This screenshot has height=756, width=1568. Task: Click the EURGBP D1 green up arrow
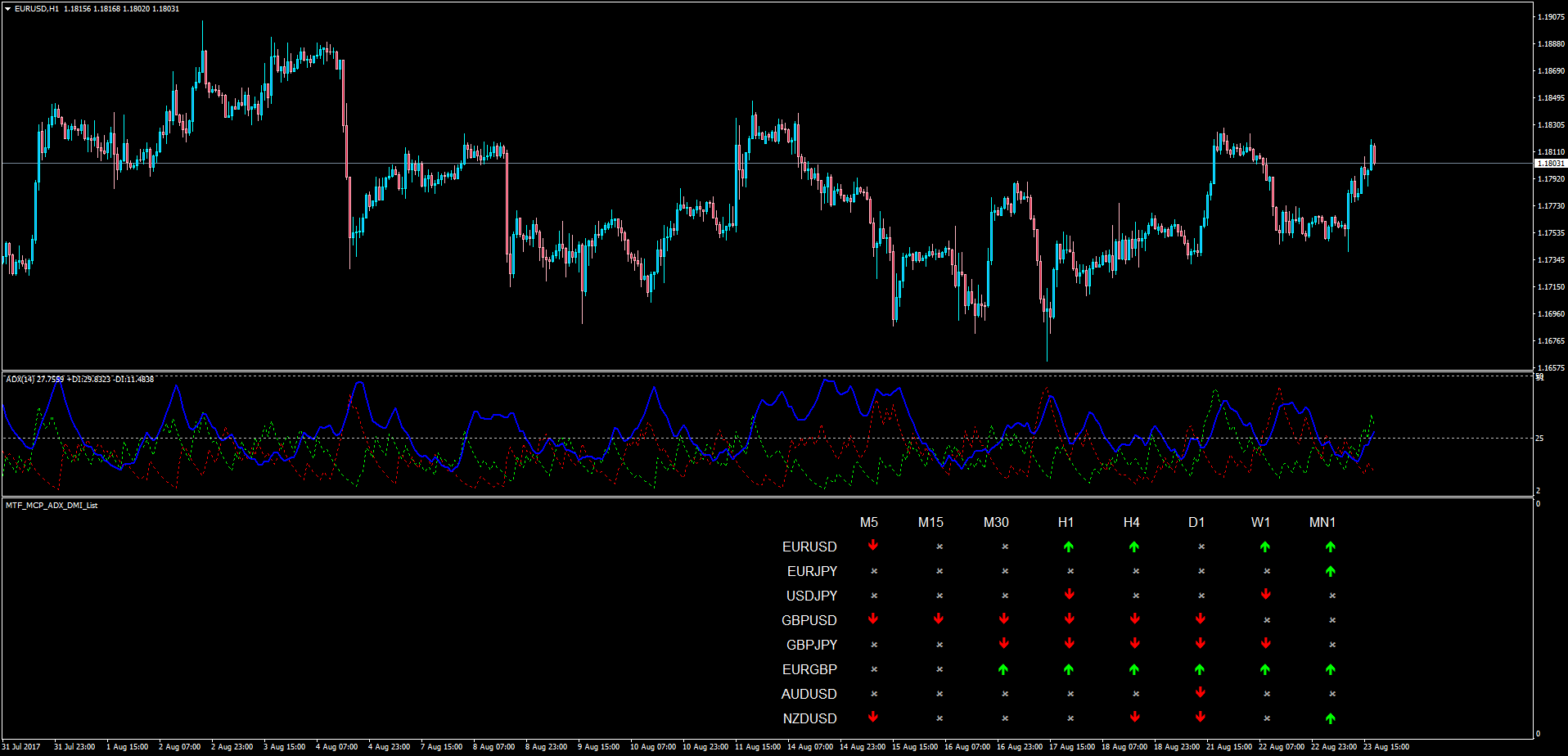tap(1200, 669)
